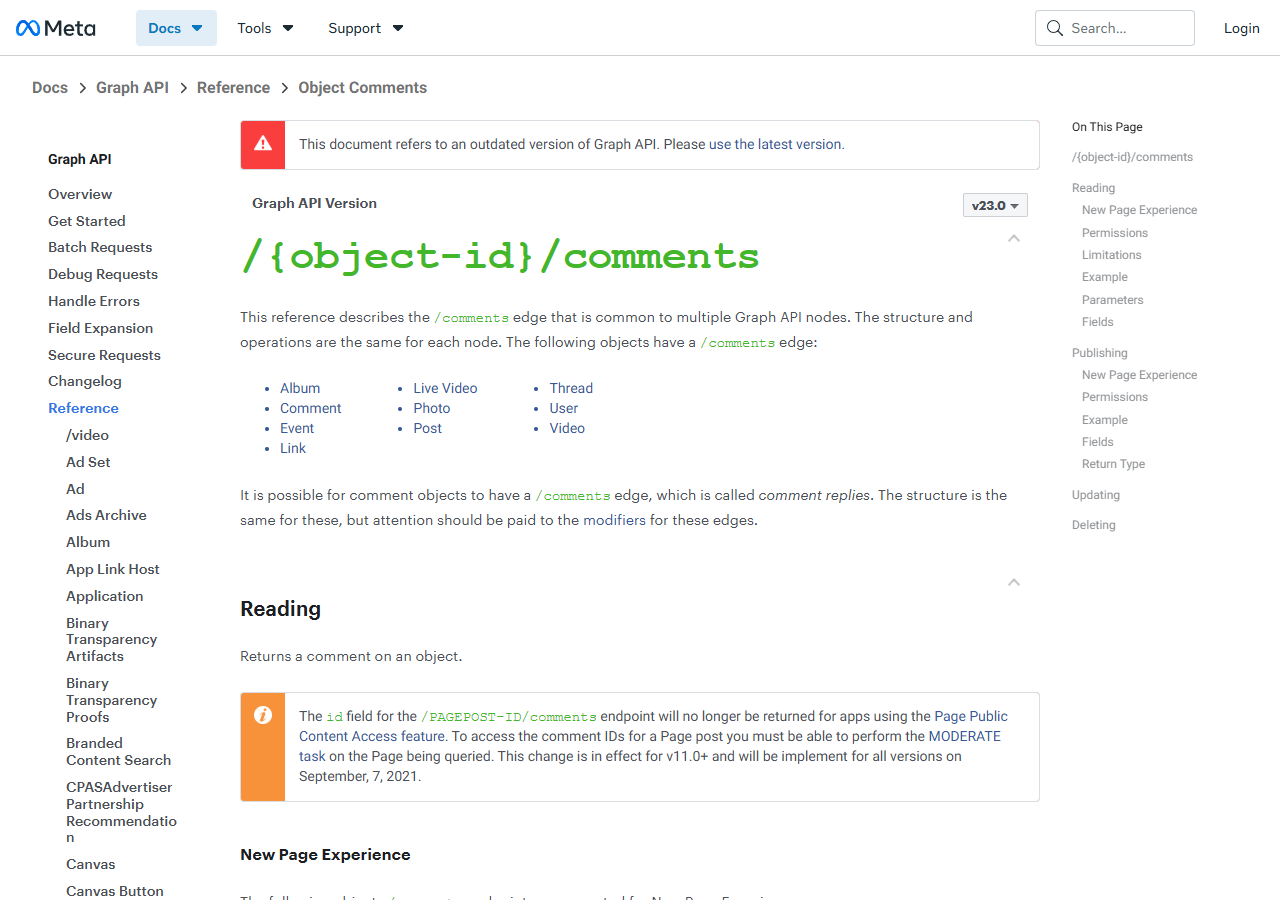The width and height of the screenshot is (1280, 900).
Task: Click the red warning triangle icon
Action: [263, 144]
